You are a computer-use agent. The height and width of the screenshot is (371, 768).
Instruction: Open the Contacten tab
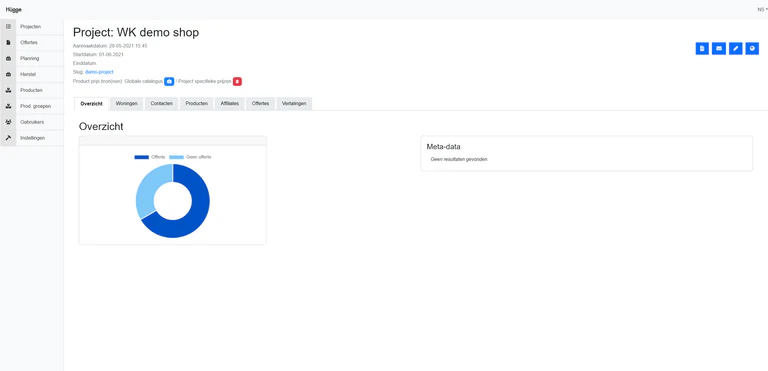[x=162, y=104]
